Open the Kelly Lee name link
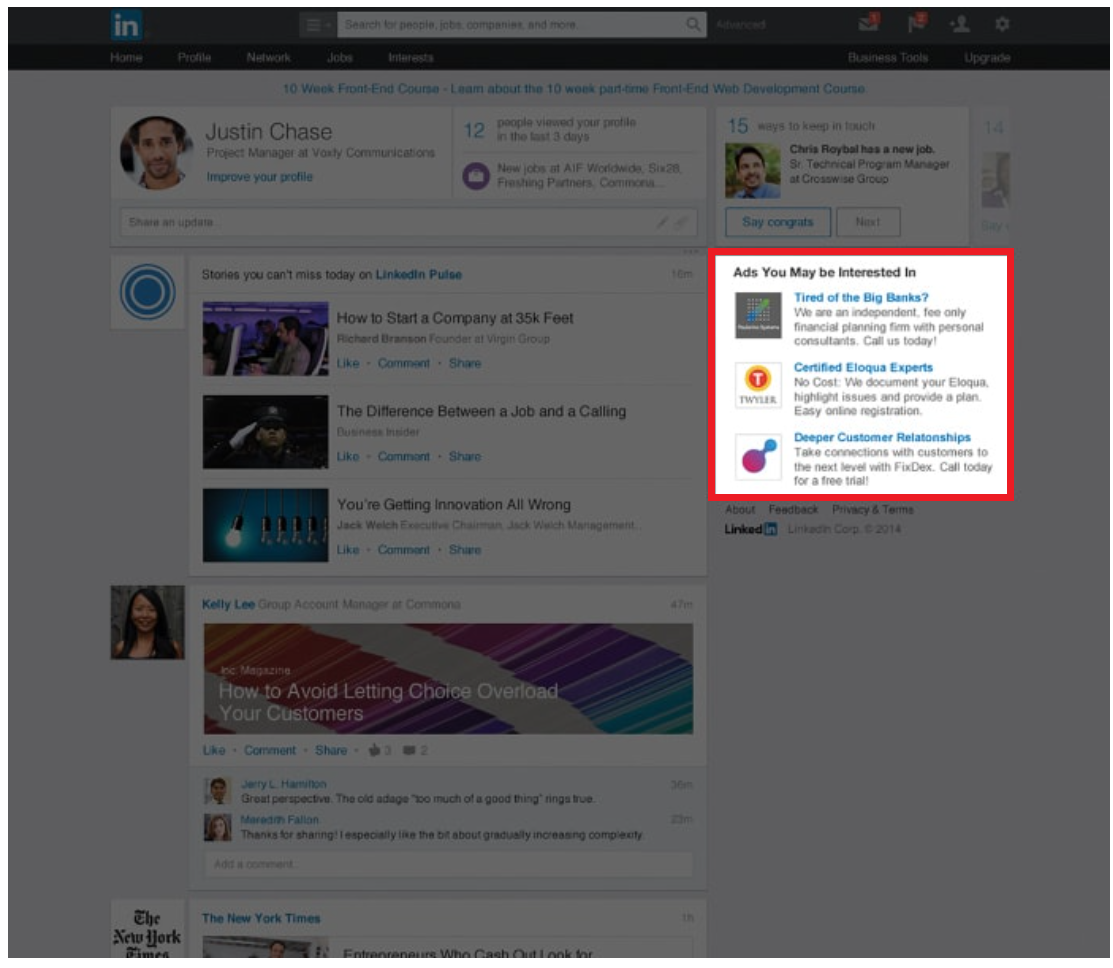Image resolution: width=1113 pixels, height=968 pixels. coord(228,604)
